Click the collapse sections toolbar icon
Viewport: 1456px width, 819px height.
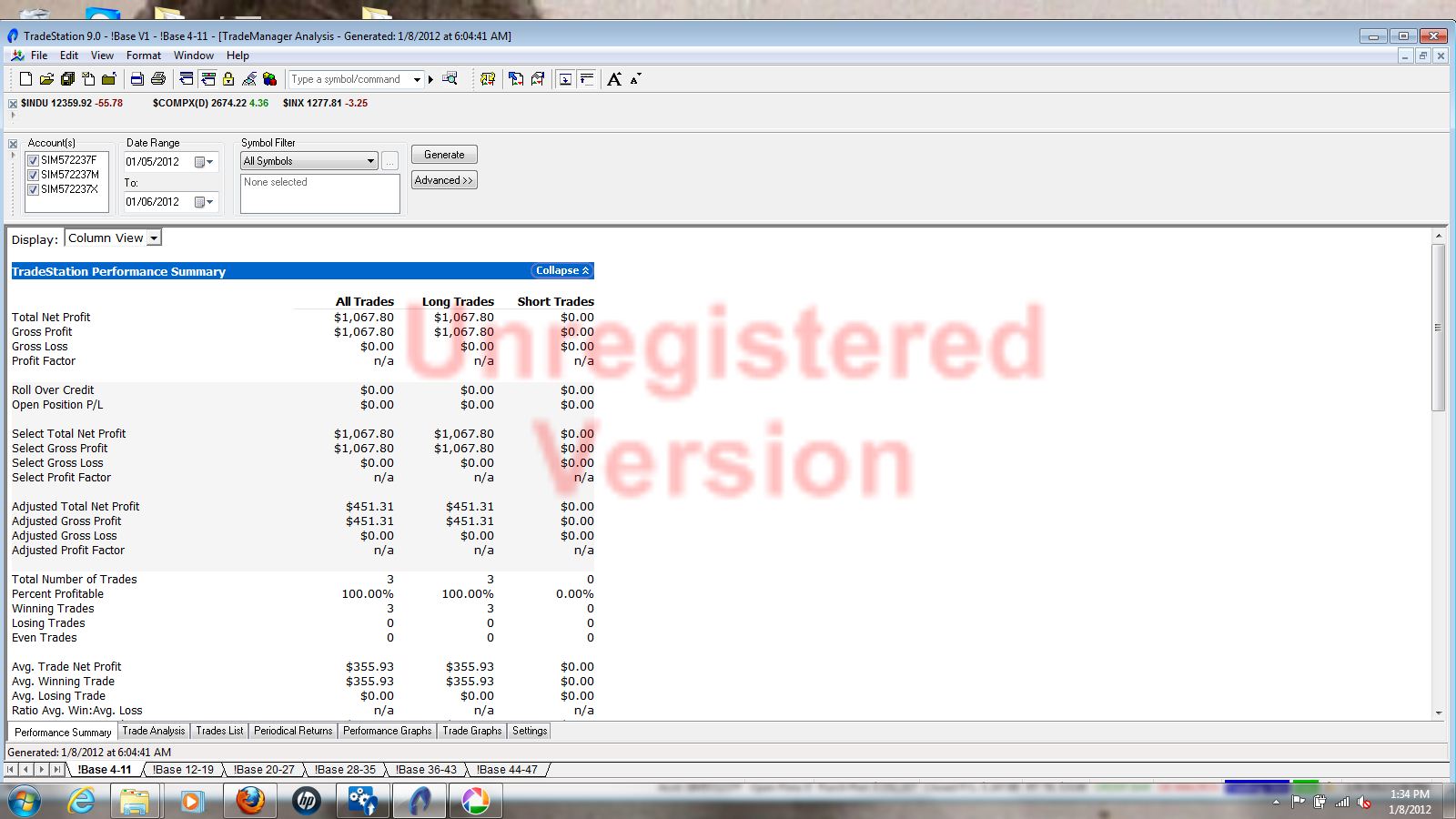point(587,79)
